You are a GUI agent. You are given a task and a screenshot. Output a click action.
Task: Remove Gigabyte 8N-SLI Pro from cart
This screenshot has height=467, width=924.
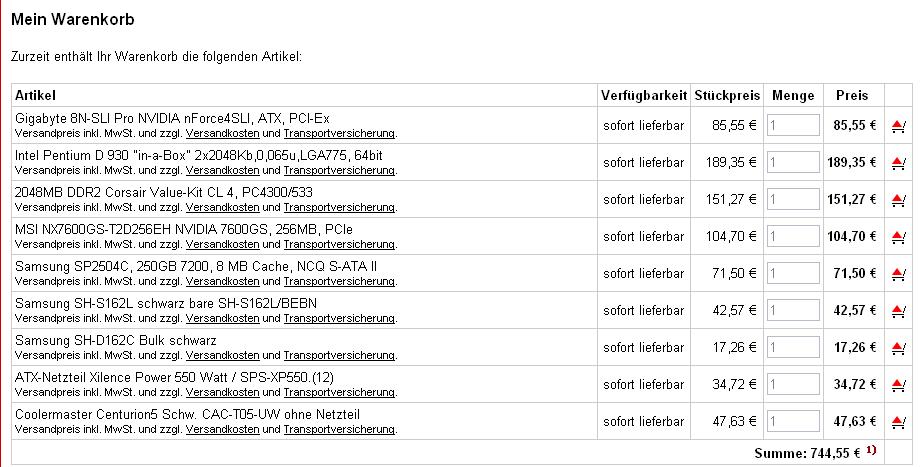coord(898,126)
